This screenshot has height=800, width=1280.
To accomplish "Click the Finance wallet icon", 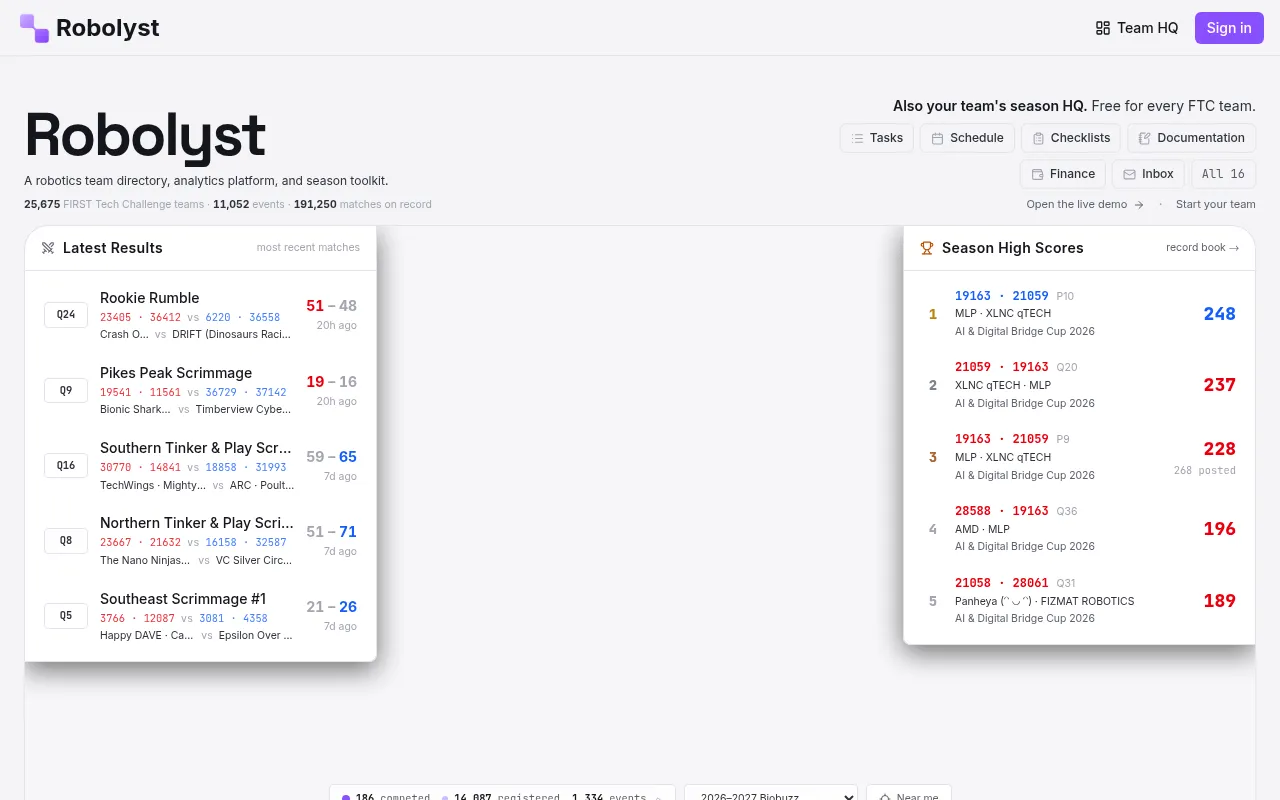I will [x=1037, y=174].
